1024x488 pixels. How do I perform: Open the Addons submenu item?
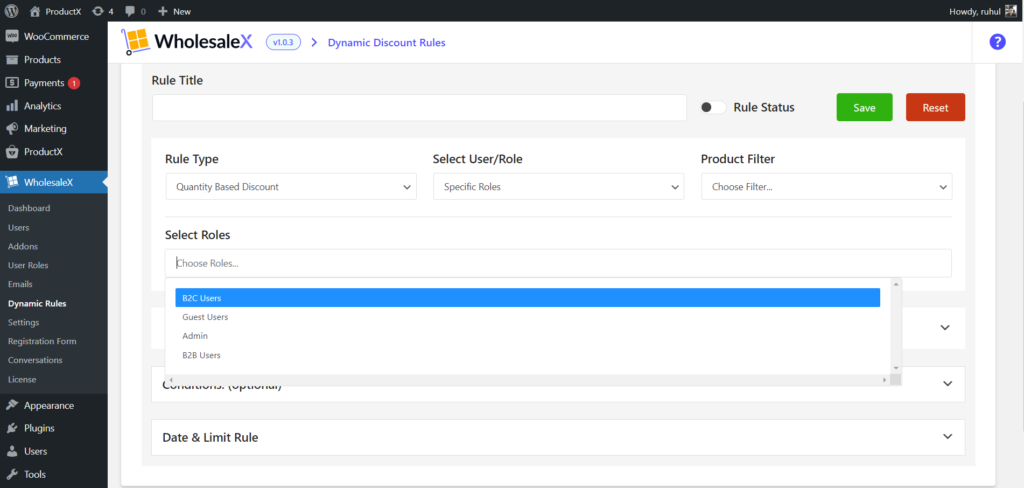23,246
